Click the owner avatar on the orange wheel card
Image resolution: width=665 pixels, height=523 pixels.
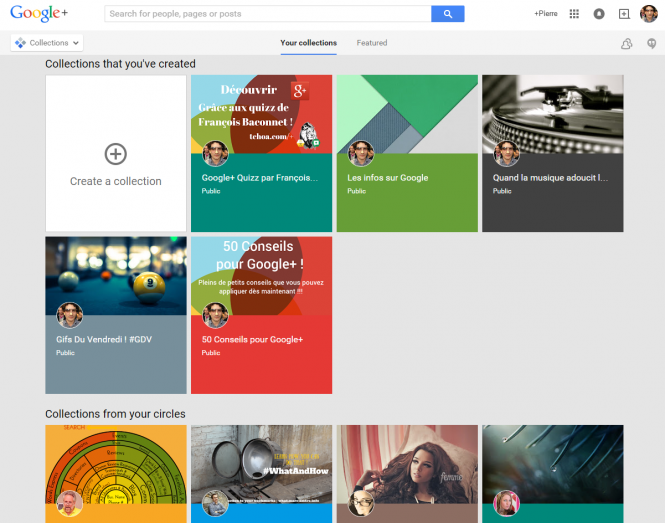70,503
